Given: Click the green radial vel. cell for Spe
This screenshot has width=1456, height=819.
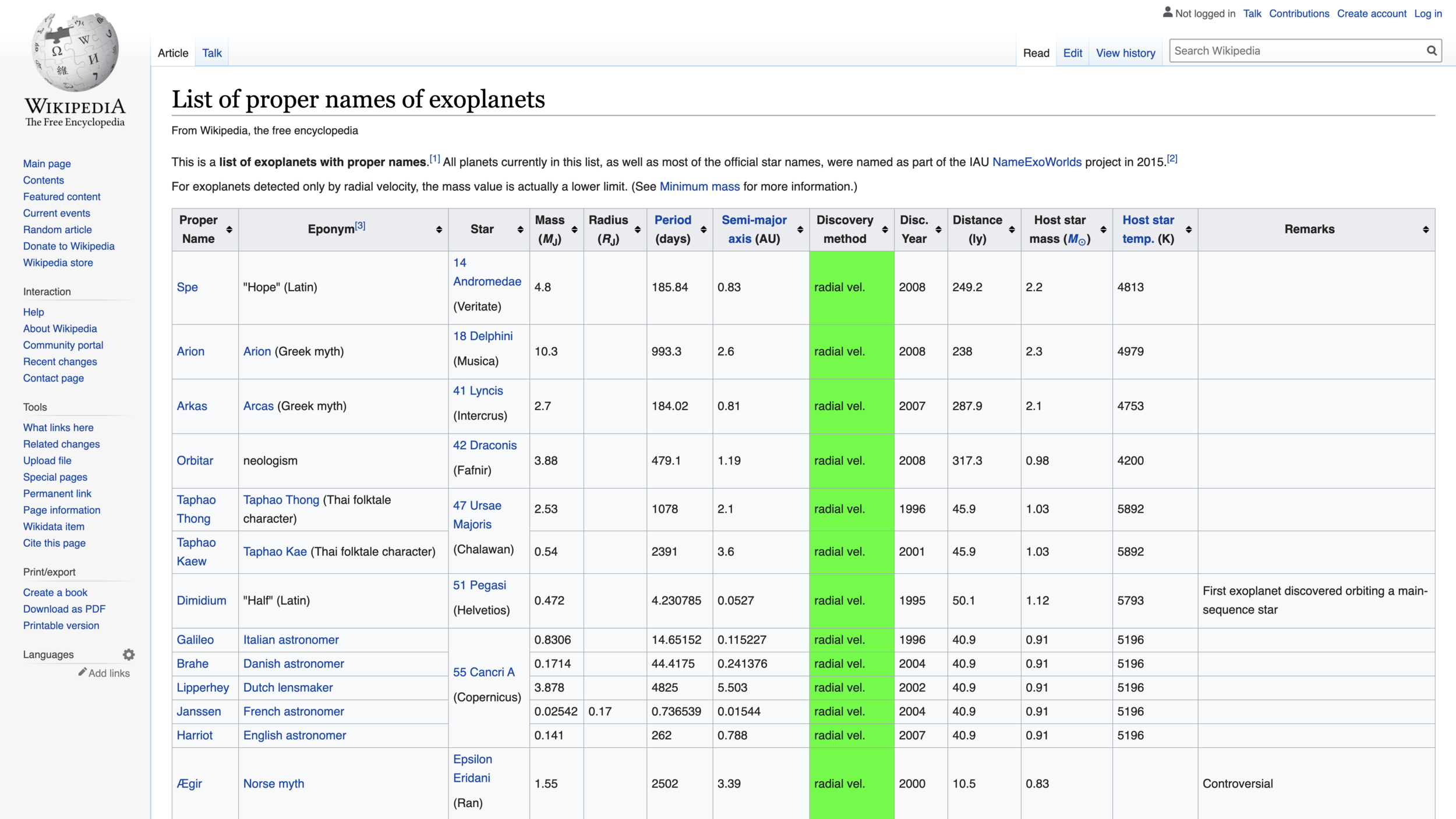Looking at the screenshot, I should pyautogui.click(x=851, y=287).
